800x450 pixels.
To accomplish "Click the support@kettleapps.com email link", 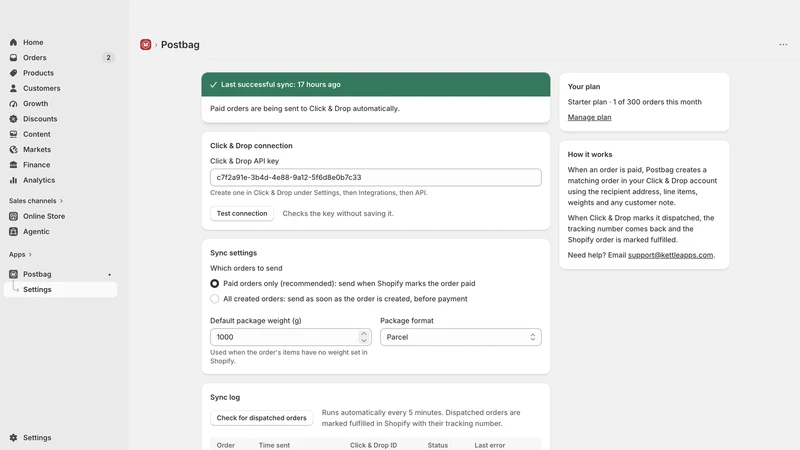I will (x=670, y=255).
